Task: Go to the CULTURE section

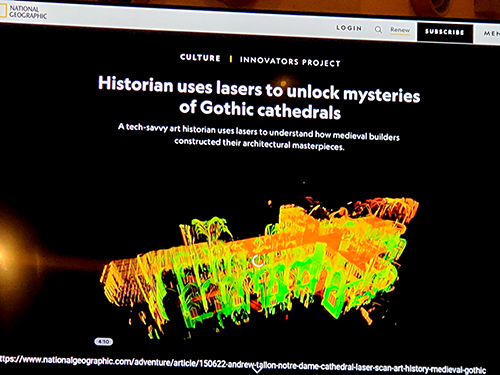Action: tap(200, 58)
